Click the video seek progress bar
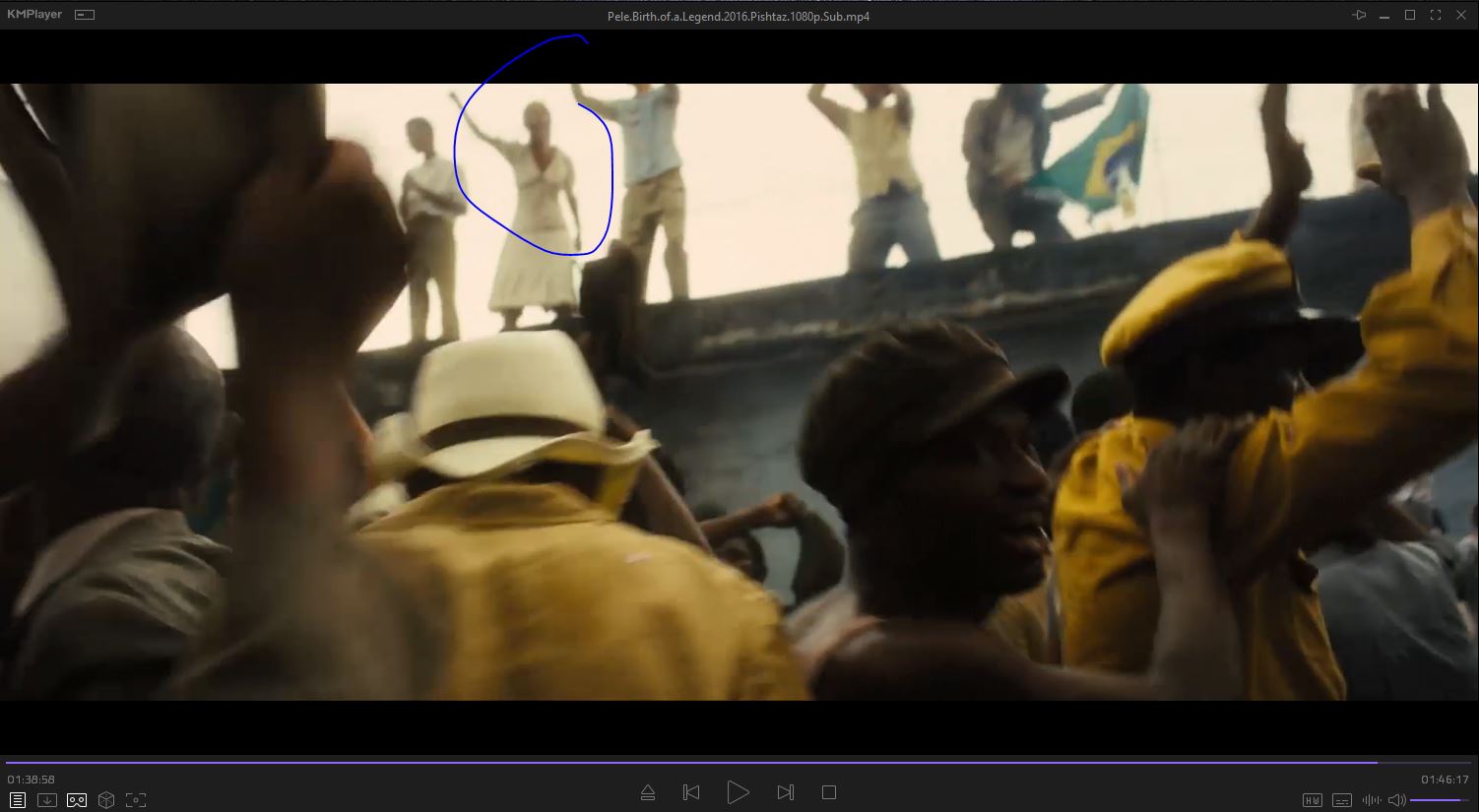This screenshot has height=812, width=1479. [689, 762]
